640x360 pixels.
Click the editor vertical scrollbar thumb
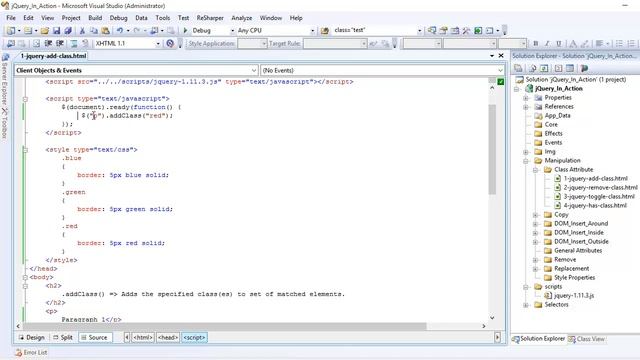pyautogui.click(x=492, y=149)
